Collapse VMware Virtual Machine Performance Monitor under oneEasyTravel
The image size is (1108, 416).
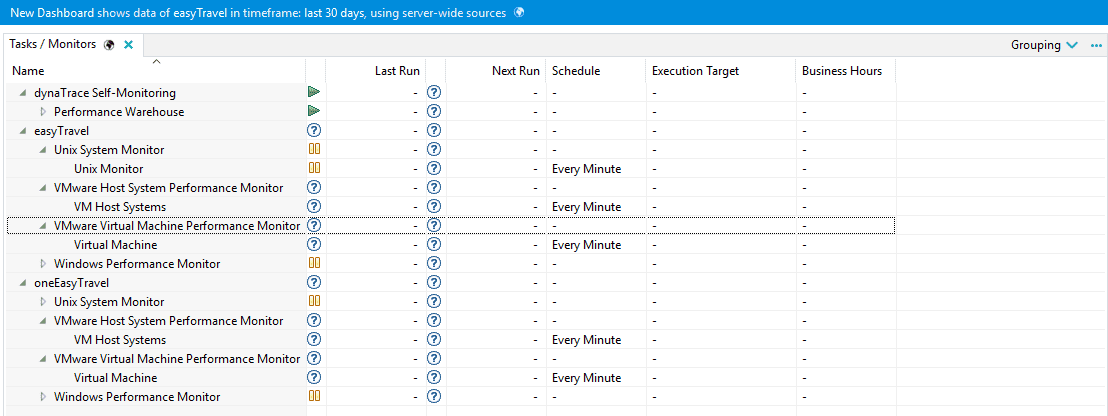tap(43, 359)
